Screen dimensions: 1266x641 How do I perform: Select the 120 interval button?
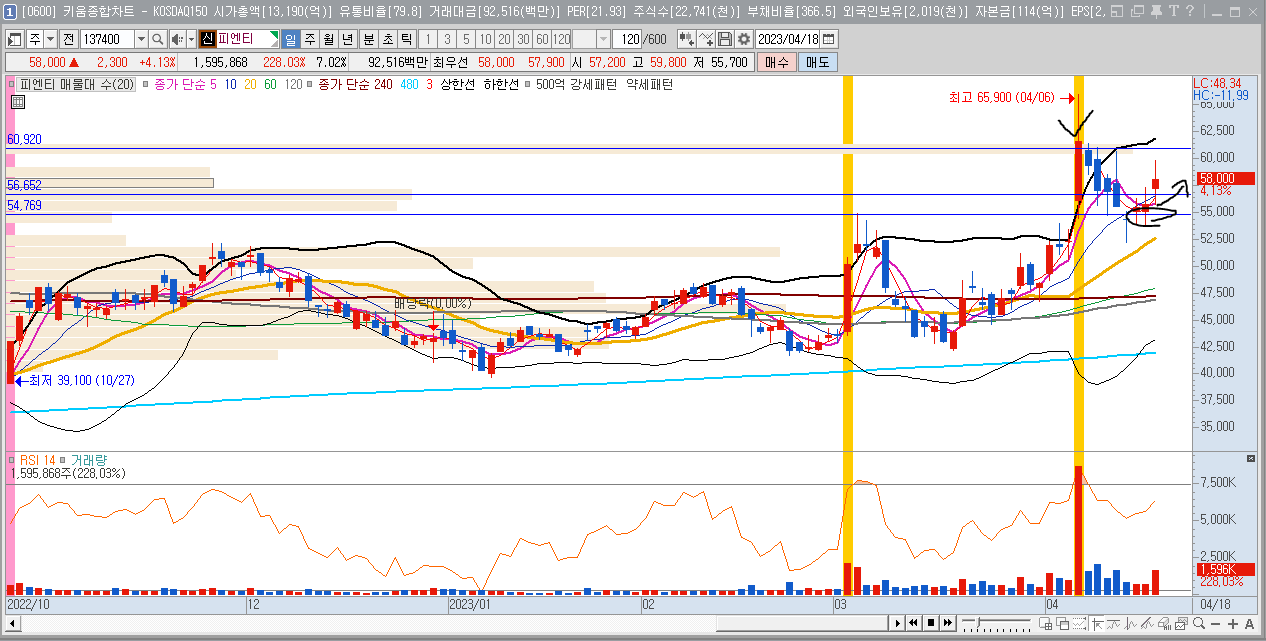click(x=561, y=39)
